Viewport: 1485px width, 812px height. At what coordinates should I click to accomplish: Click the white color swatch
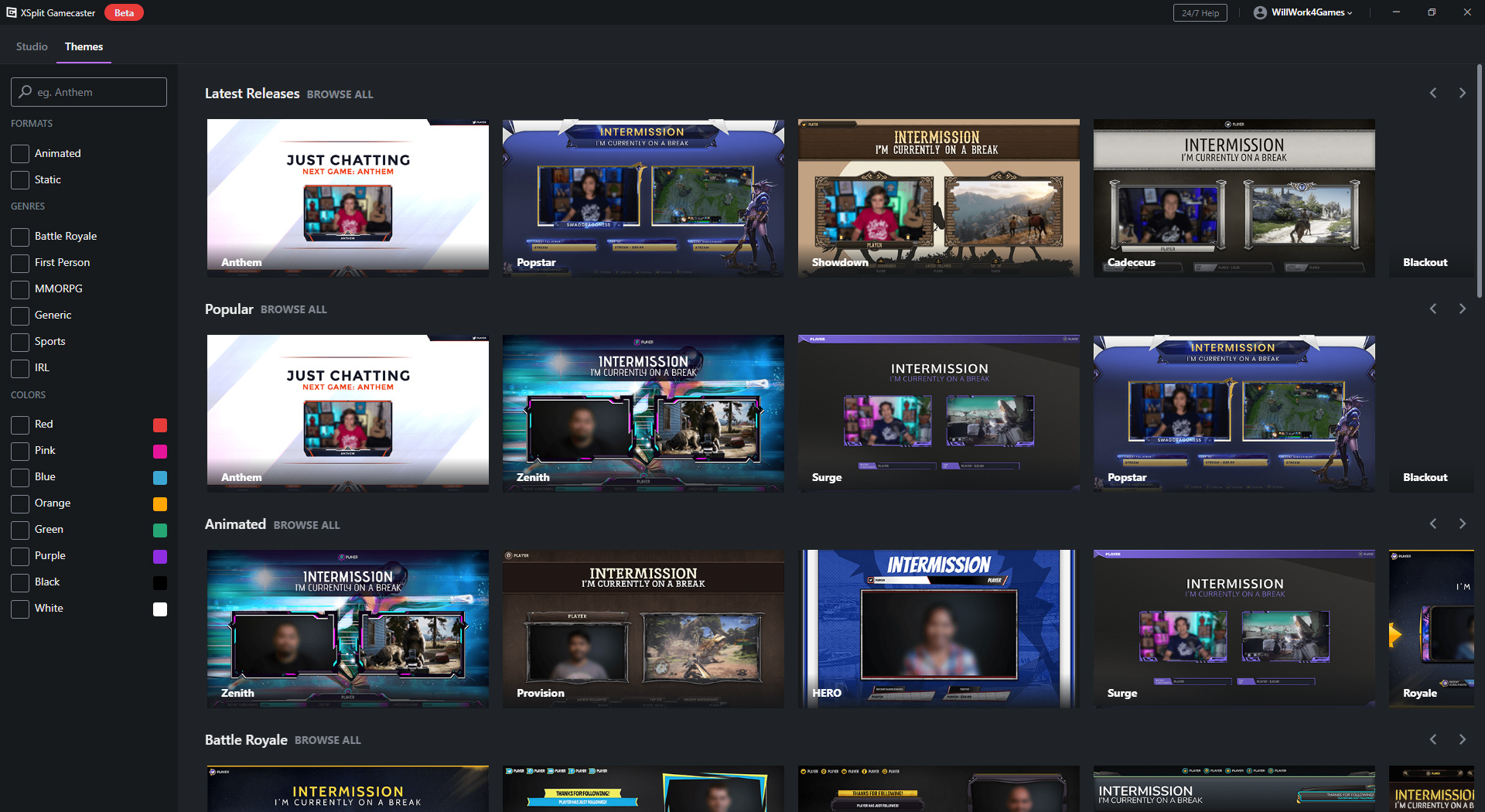160,609
